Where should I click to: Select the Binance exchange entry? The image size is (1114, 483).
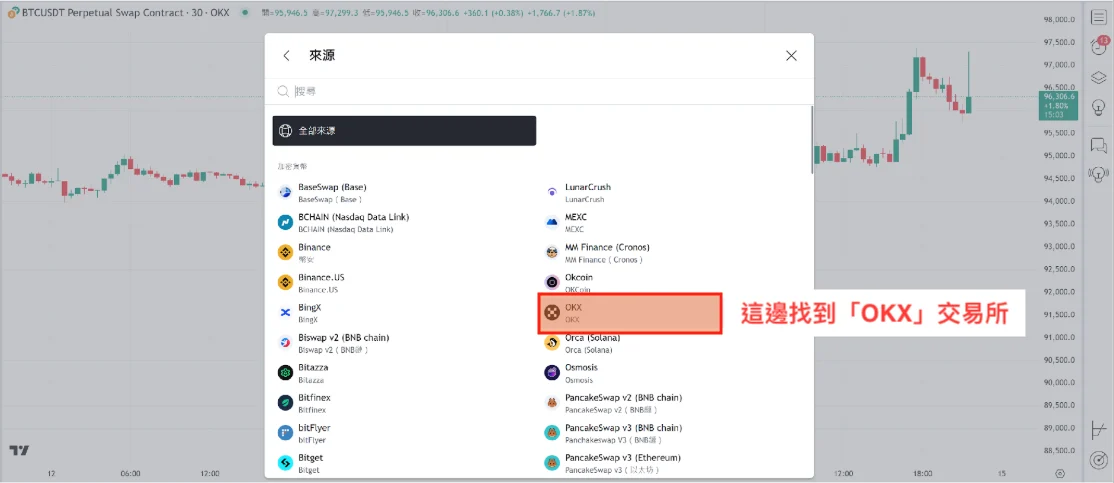click(404, 253)
